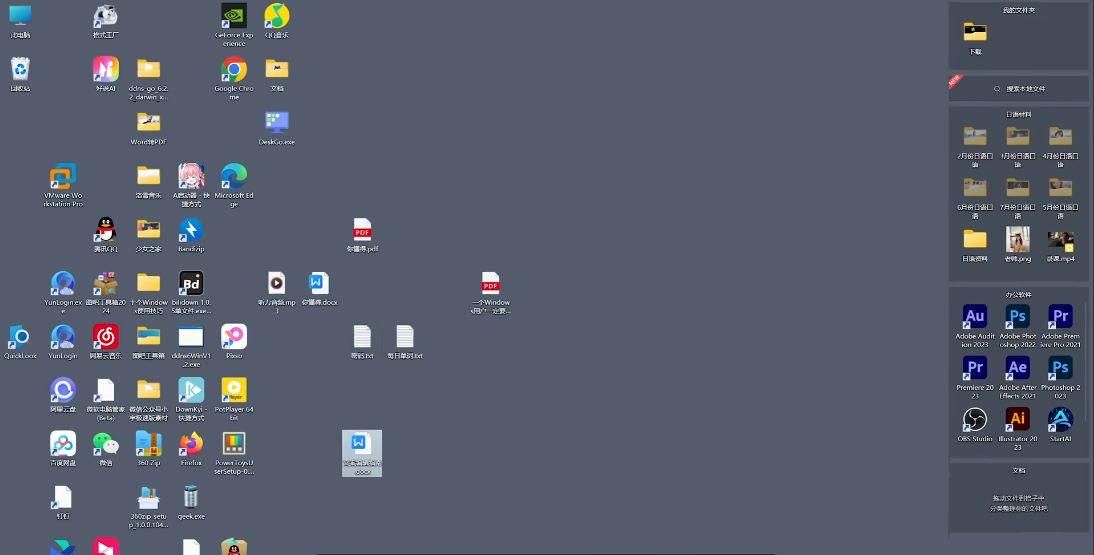1094x555 pixels.
Task: Open the .mp4 video thumbnail in the panel
Action: point(1061,242)
